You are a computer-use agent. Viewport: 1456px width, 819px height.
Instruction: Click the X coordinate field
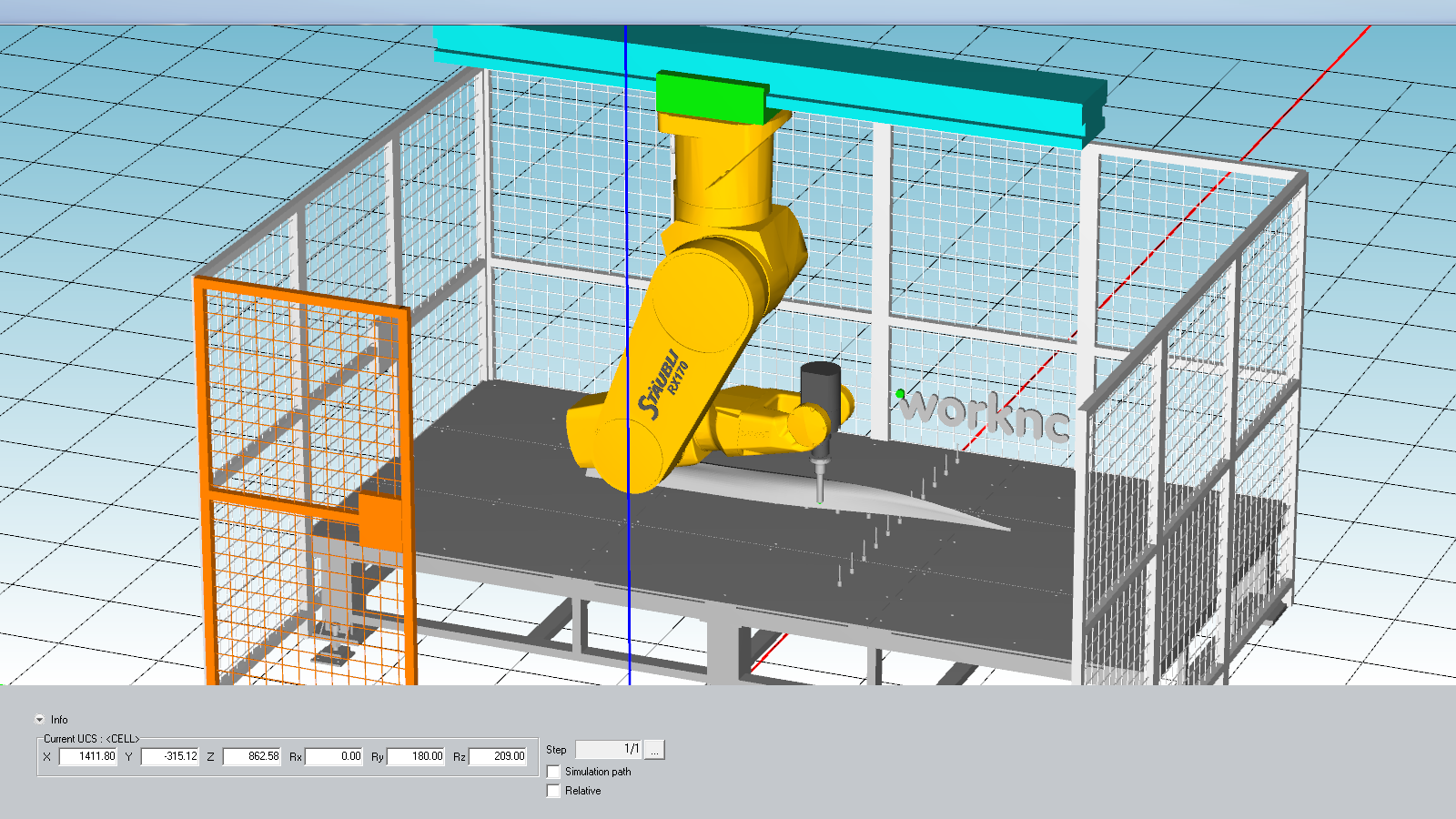(88, 756)
